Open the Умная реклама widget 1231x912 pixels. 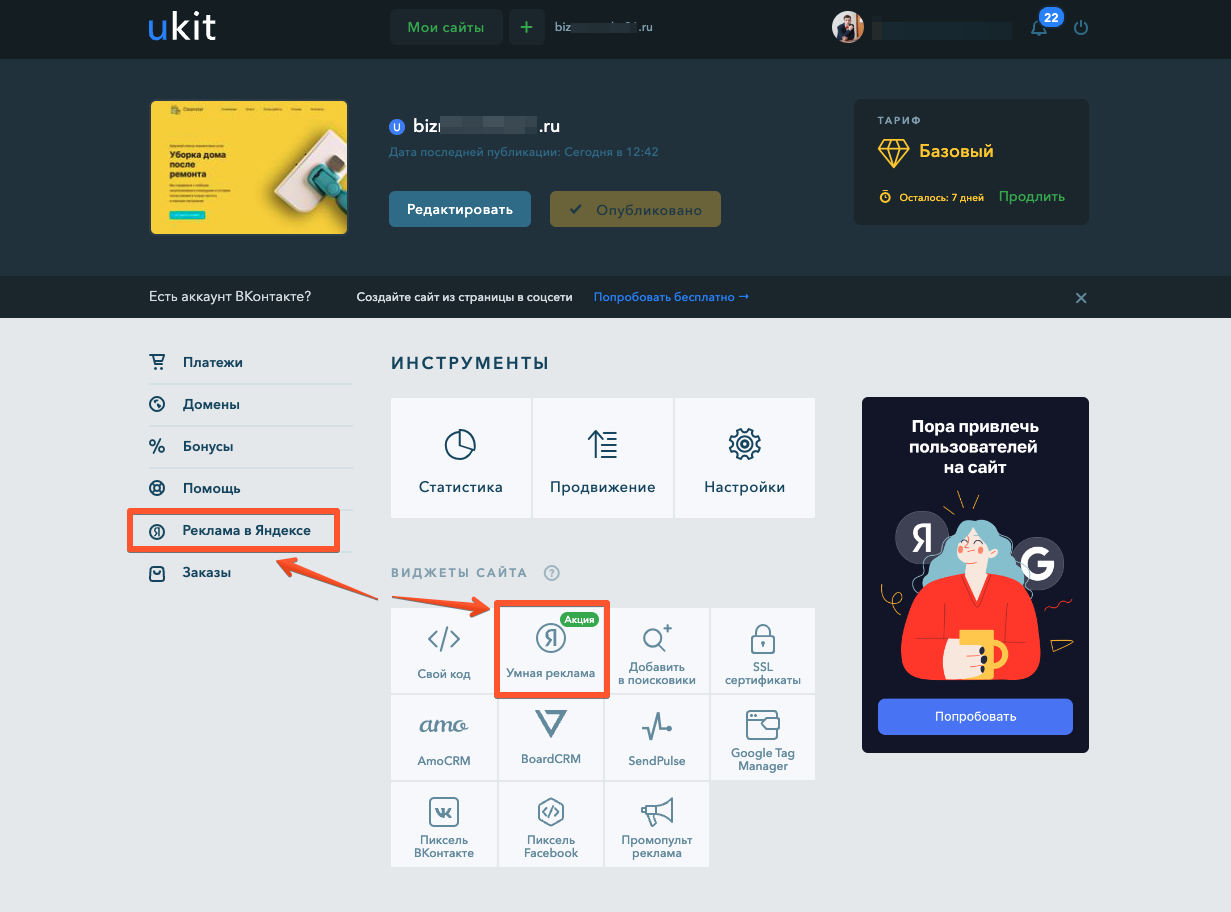point(551,650)
